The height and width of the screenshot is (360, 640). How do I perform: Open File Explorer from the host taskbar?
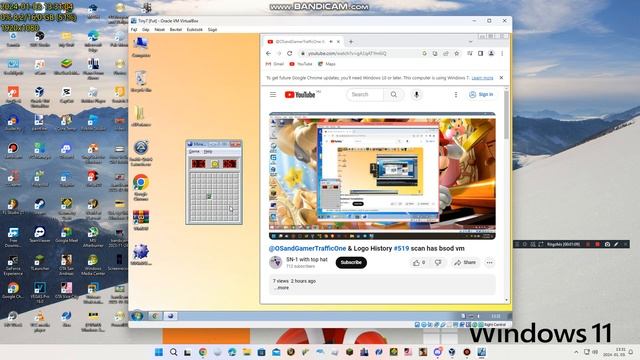click(x=247, y=352)
